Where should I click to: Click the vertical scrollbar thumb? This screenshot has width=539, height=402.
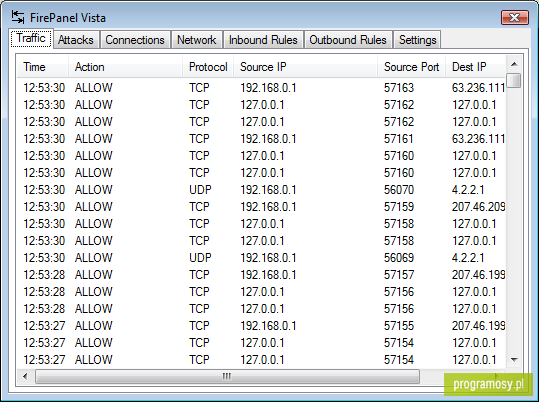[x=514, y=81]
